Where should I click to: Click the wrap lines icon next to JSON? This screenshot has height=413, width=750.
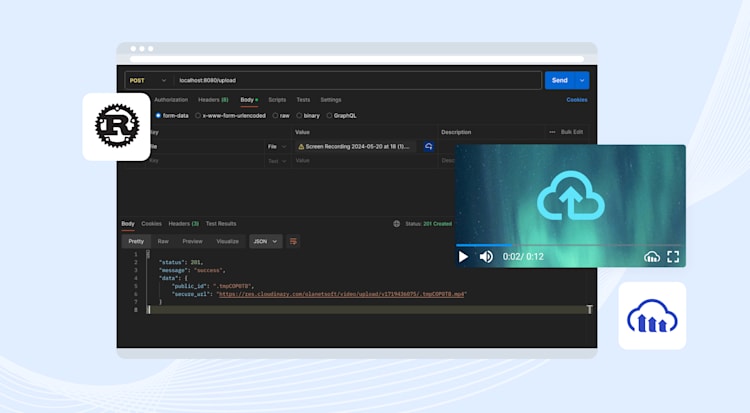(293, 242)
